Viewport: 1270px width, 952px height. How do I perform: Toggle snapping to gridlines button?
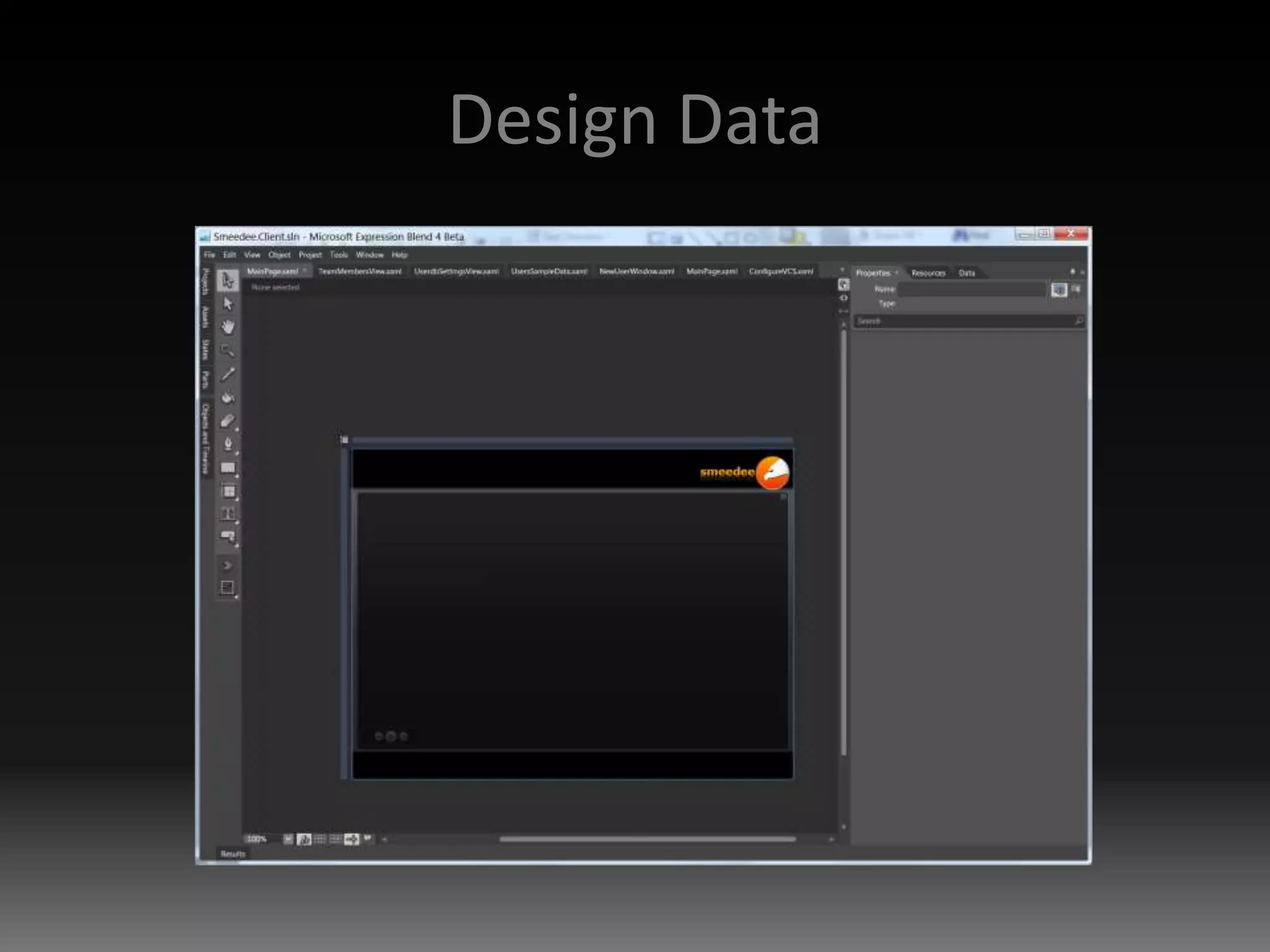coord(335,839)
